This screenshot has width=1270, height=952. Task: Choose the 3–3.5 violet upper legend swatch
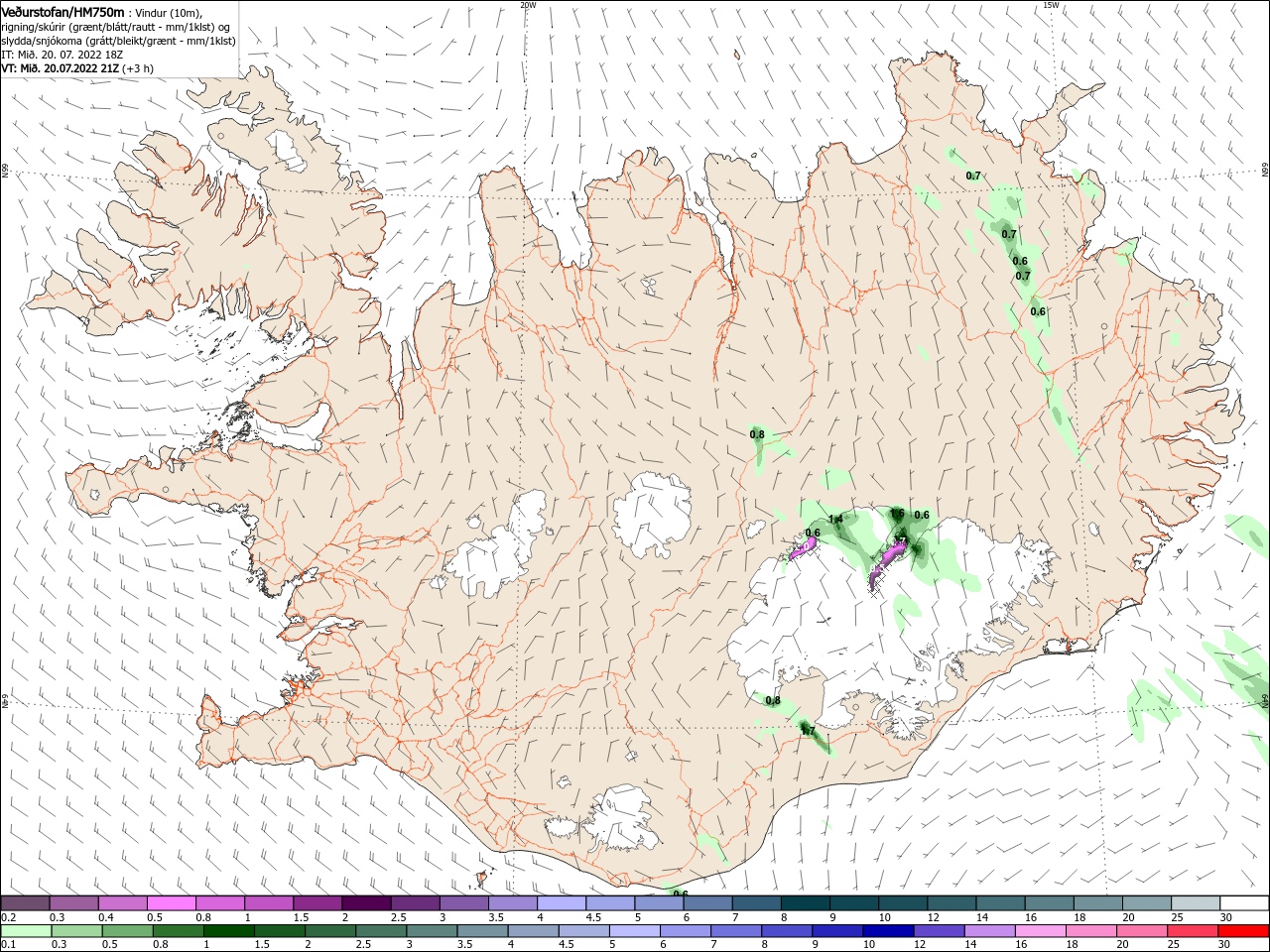tap(464, 902)
